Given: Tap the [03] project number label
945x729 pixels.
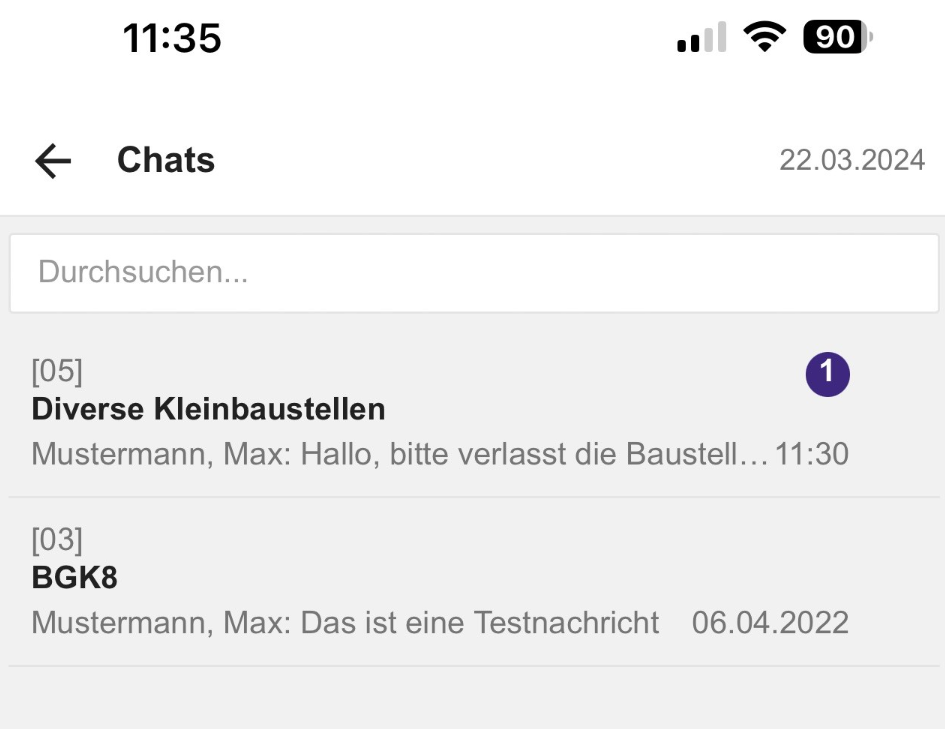Looking at the screenshot, I should coord(57,539).
